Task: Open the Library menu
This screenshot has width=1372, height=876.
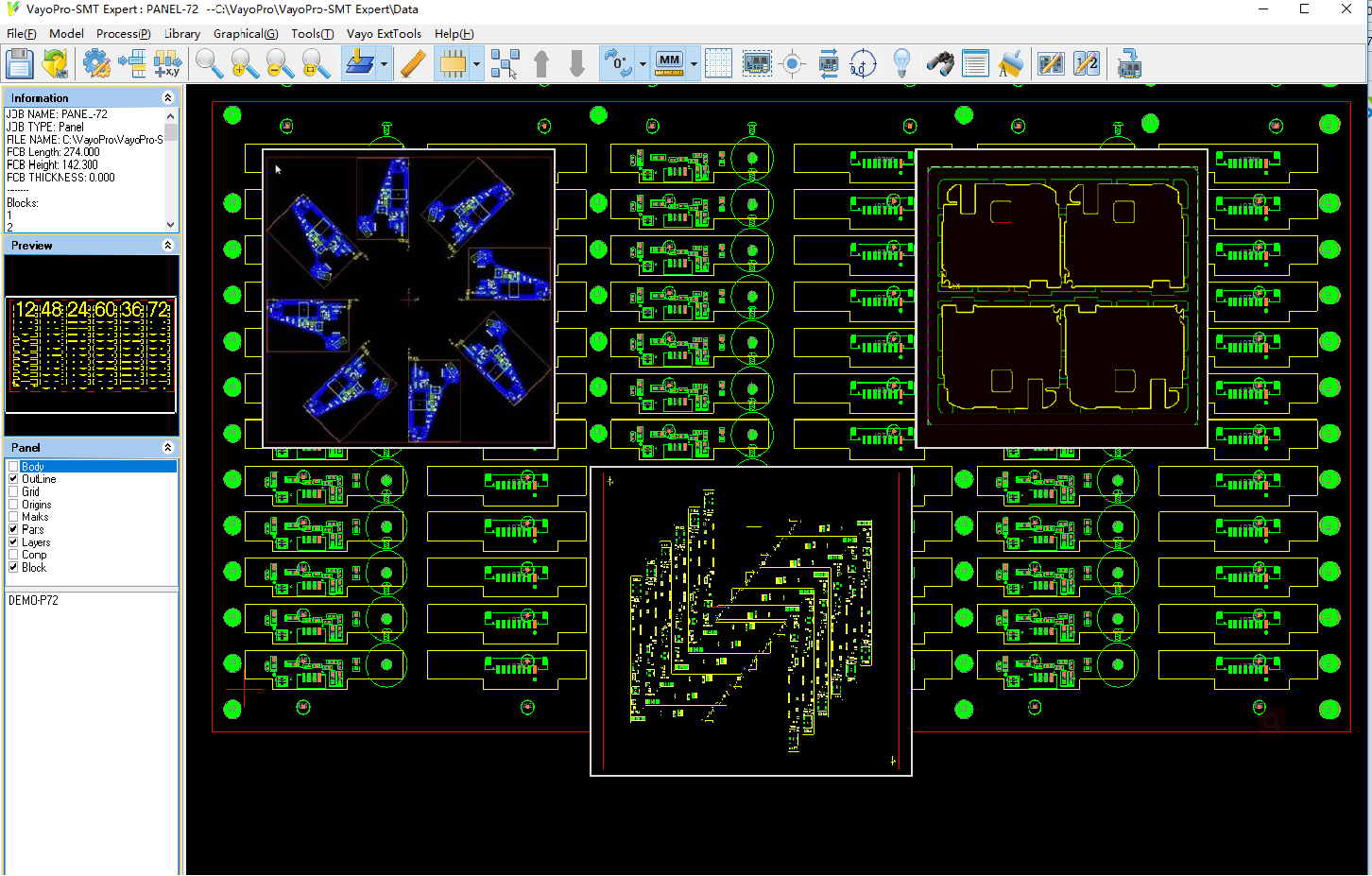Action: (x=182, y=33)
